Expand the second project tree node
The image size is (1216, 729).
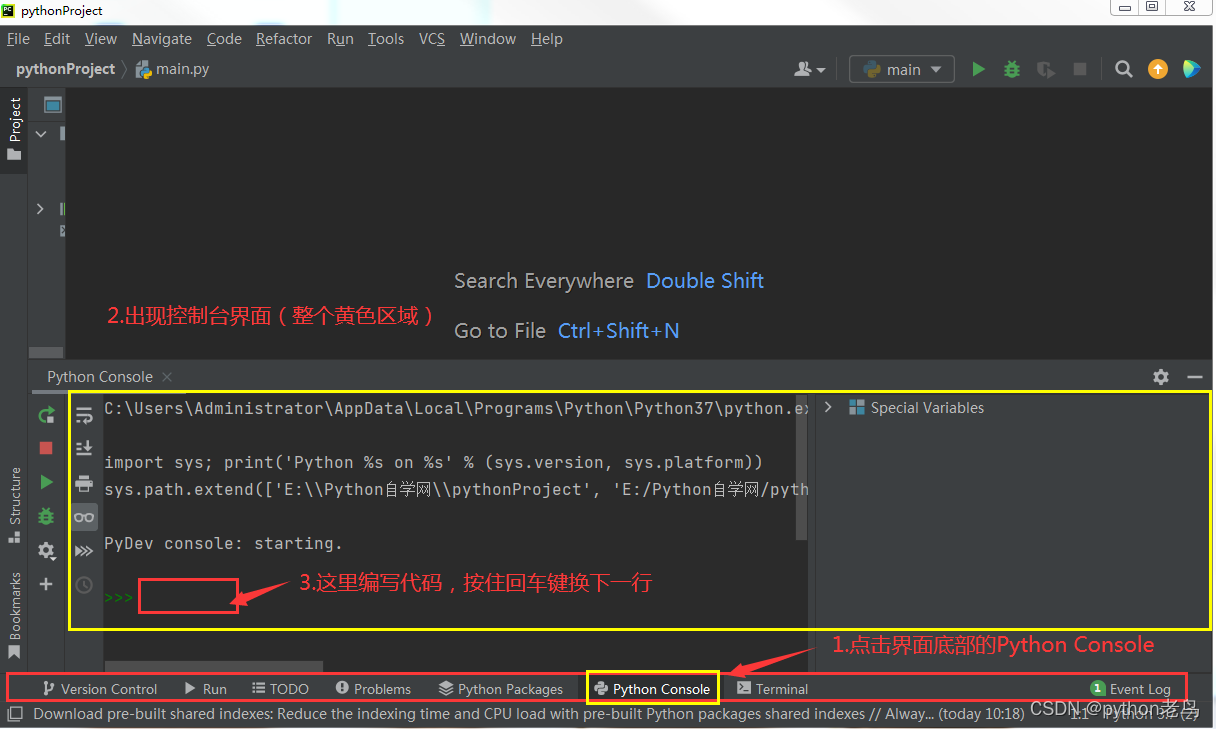coord(40,209)
